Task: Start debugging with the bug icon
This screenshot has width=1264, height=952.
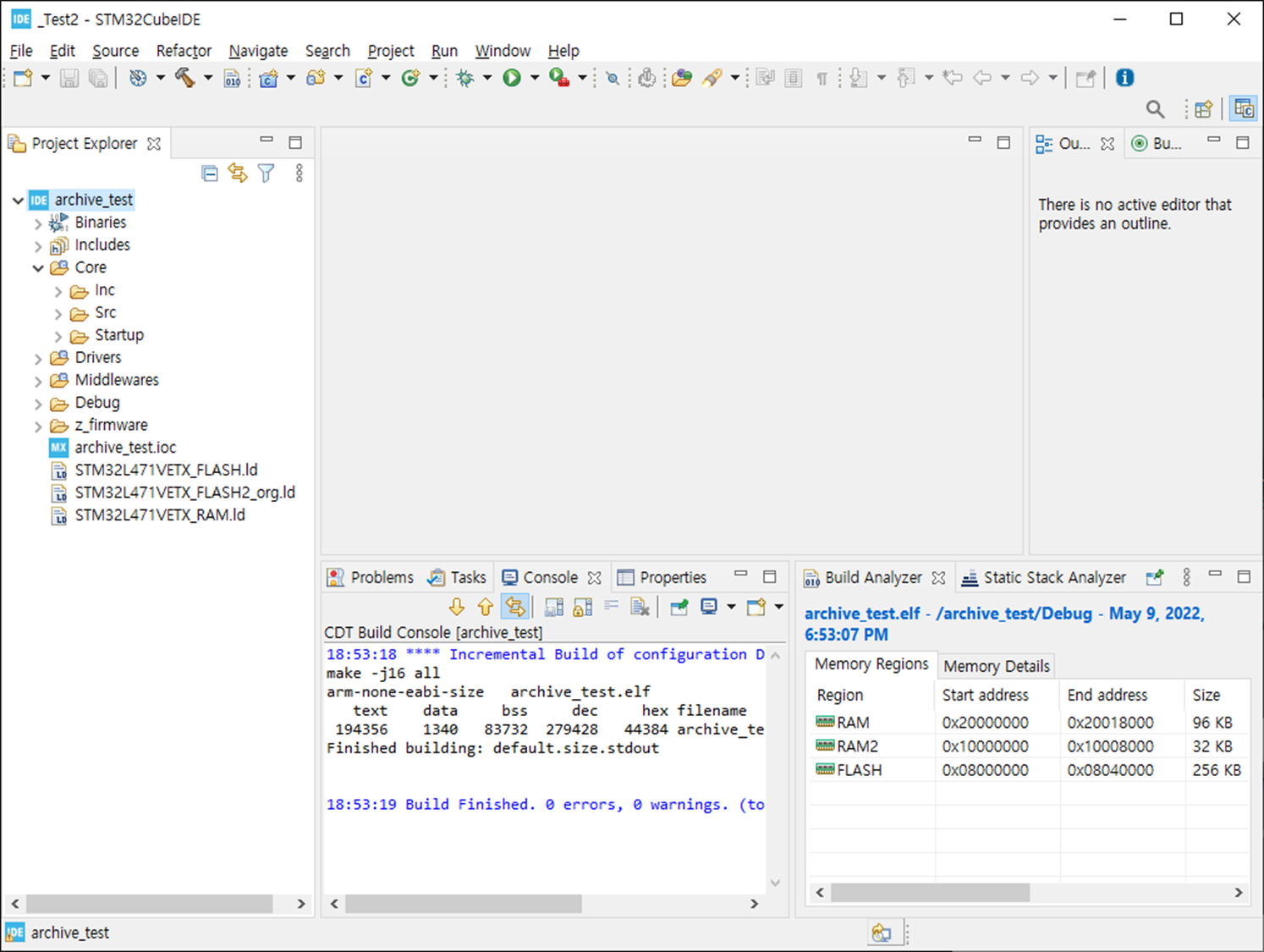Action: coord(464,78)
